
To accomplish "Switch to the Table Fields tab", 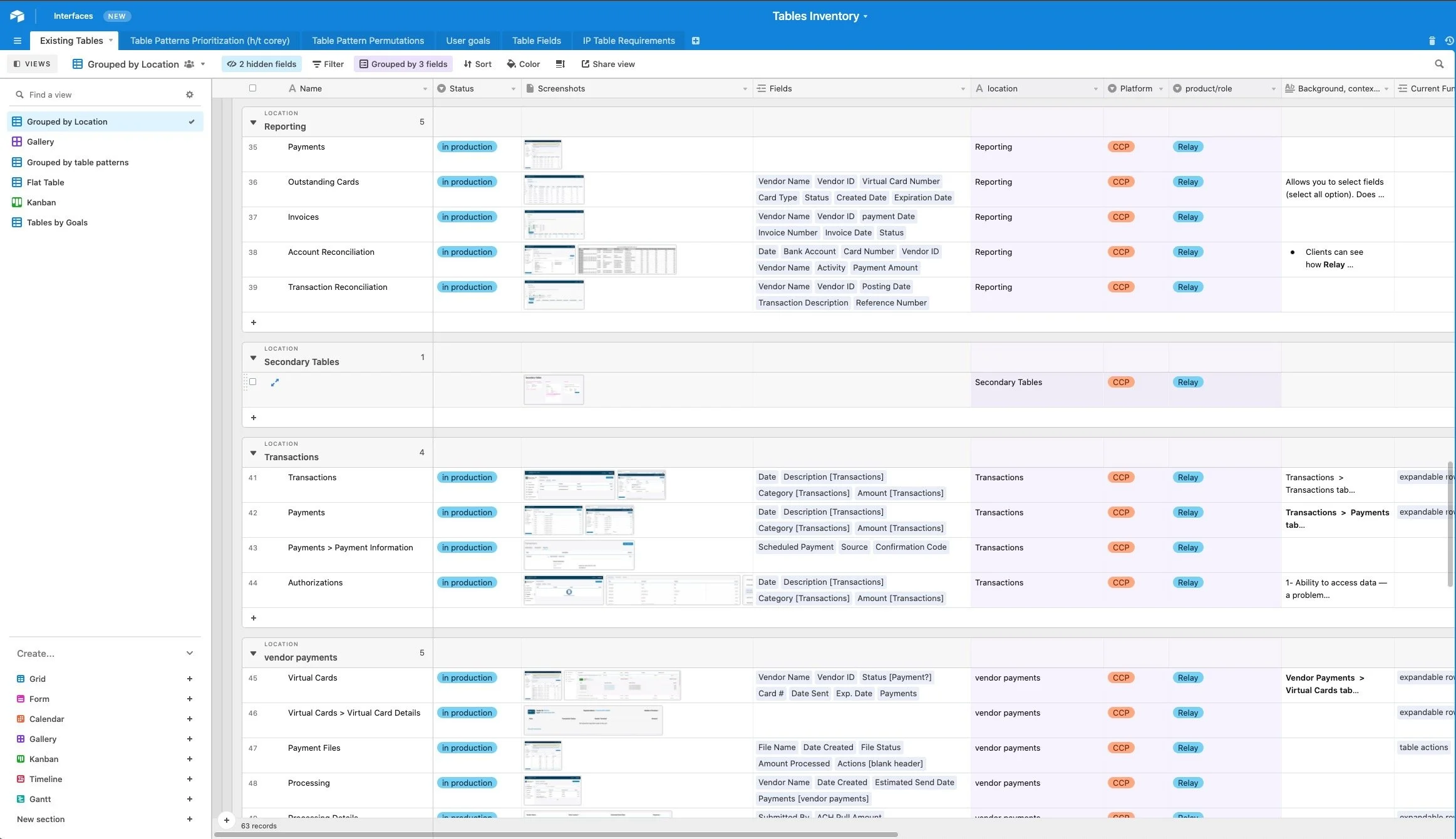I will [536, 41].
